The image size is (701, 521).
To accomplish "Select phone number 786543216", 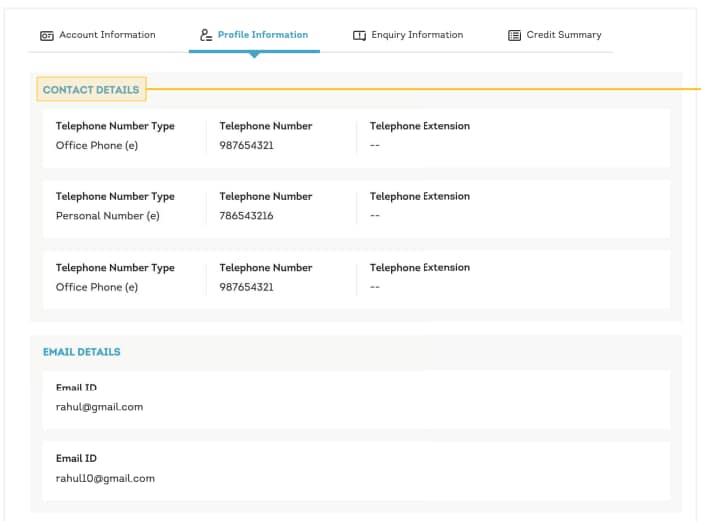I will coord(246,216).
